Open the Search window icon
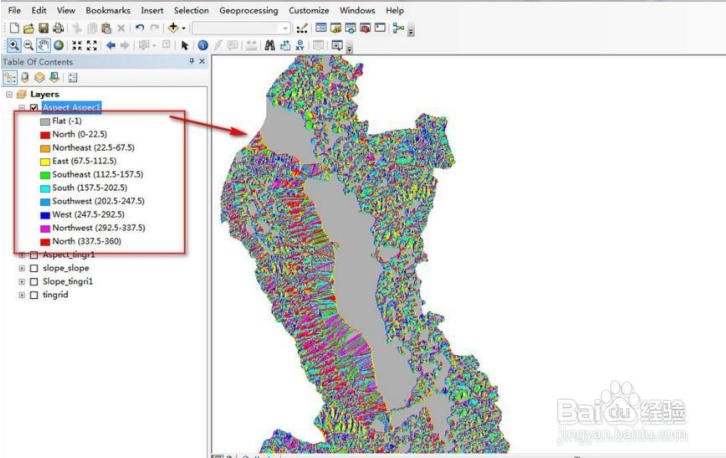Image resolution: width=726 pixels, height=458 pixels. [x=350, y=28]
